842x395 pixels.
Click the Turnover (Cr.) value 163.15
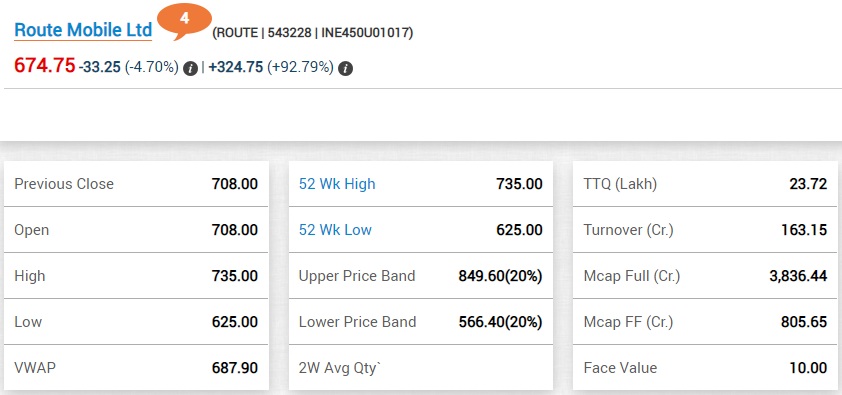(x=804, y=230)
